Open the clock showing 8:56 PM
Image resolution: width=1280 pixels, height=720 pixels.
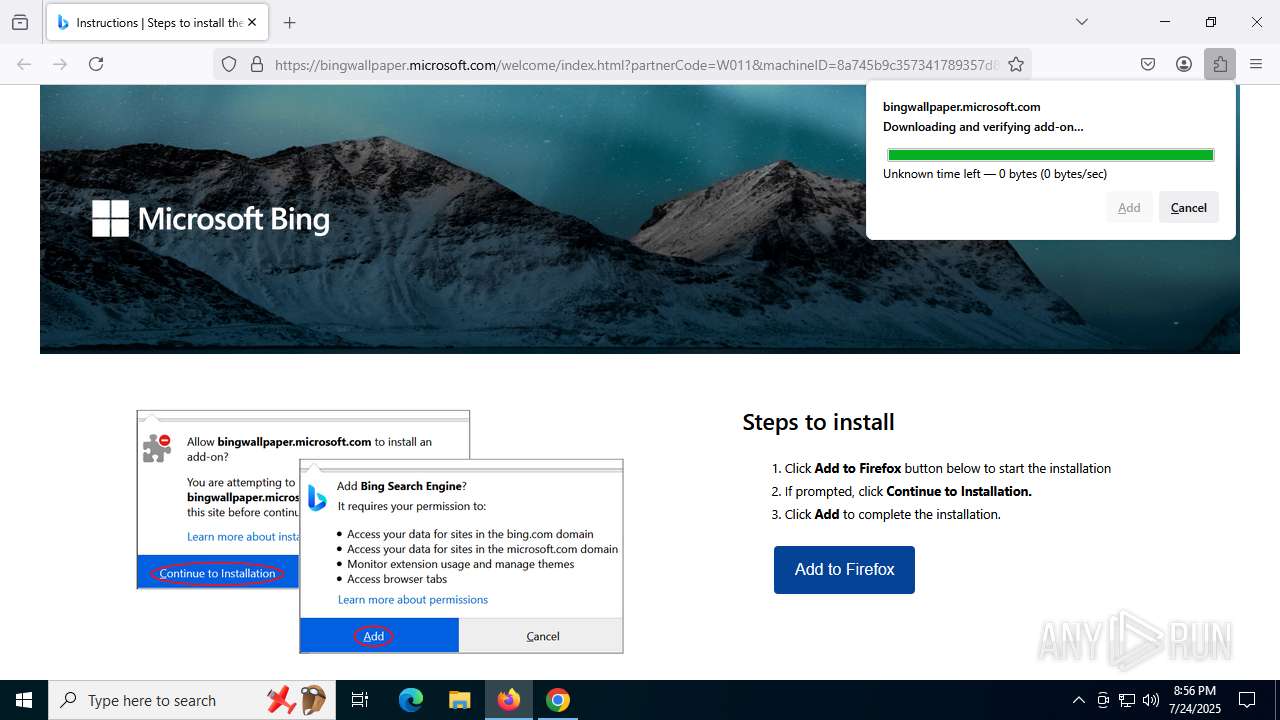click(x=1194, y=700)
